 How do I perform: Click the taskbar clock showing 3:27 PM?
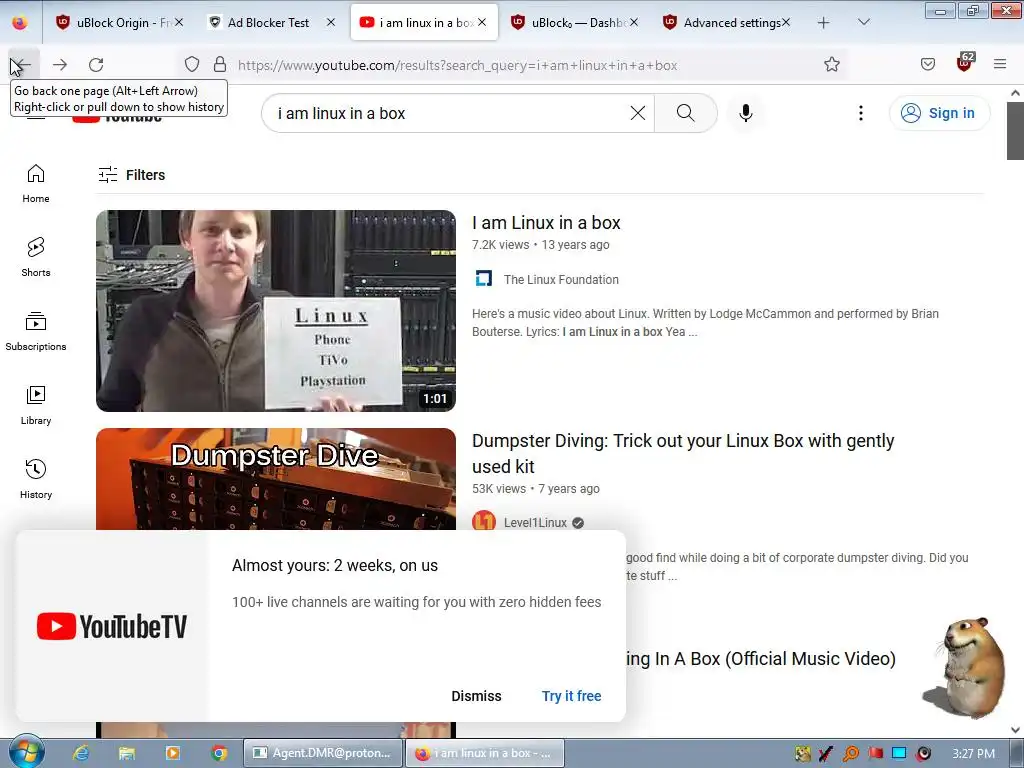(x=973, y=754)
